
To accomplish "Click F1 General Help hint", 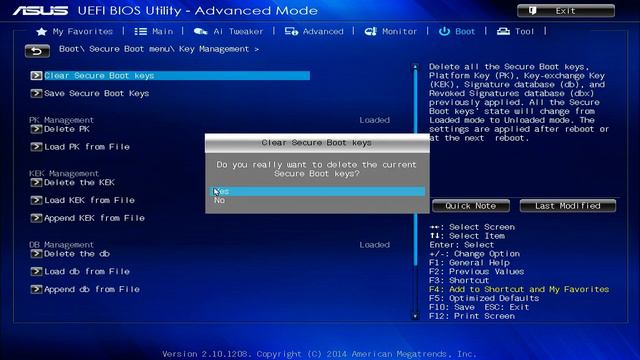I will click(x=469, y=263).
